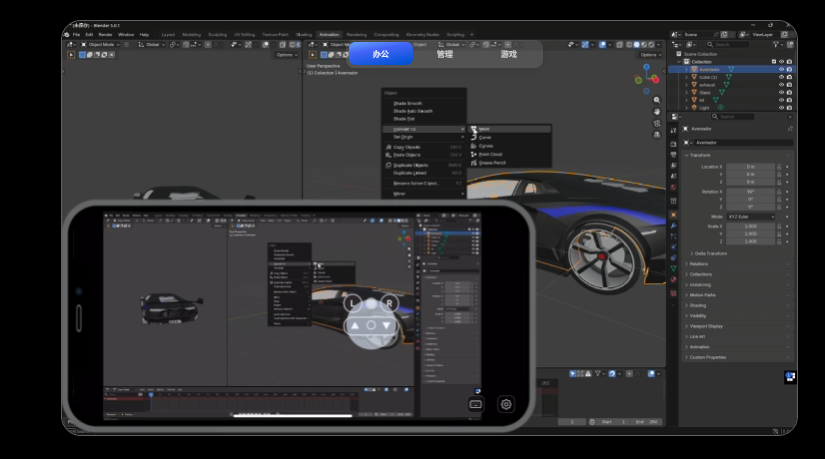The height and width of the screenshot is (459, 825).
Task: Open the File menu
Action: tap(76, 35)
